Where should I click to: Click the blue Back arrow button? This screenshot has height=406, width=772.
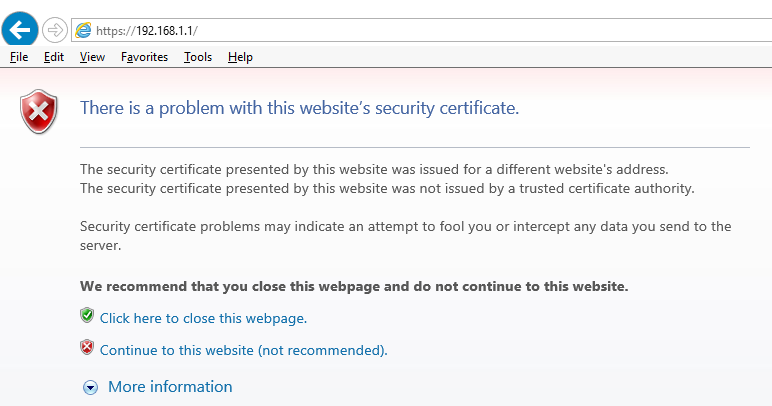(21, 30)
